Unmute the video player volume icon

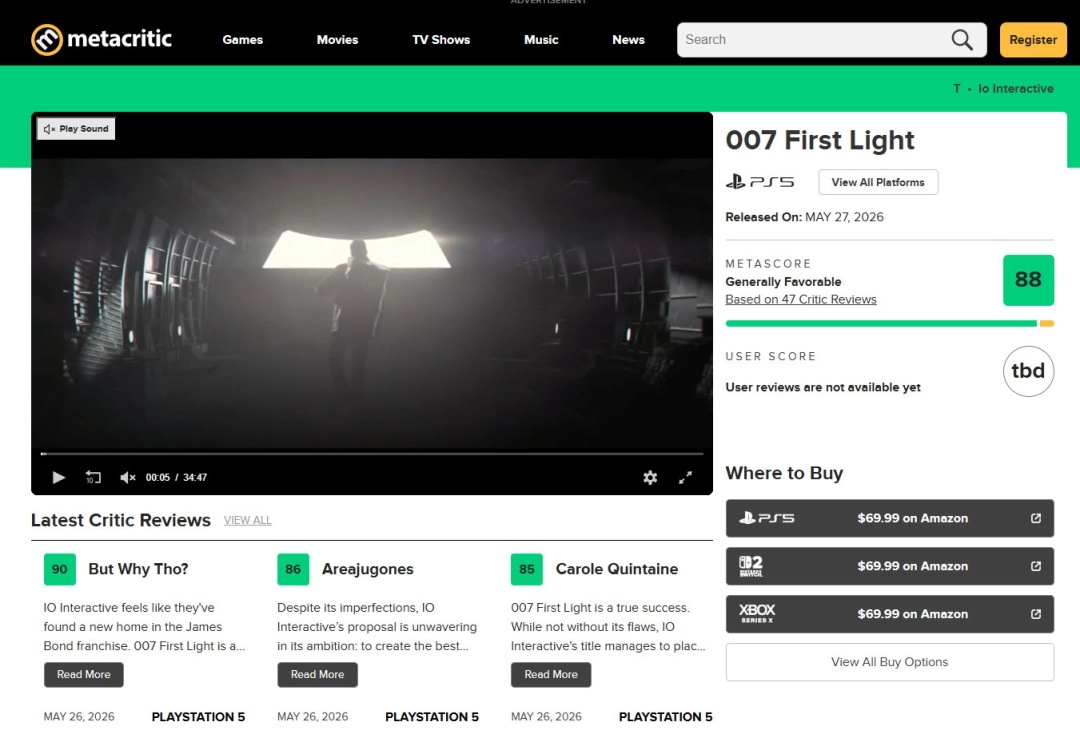127,477
